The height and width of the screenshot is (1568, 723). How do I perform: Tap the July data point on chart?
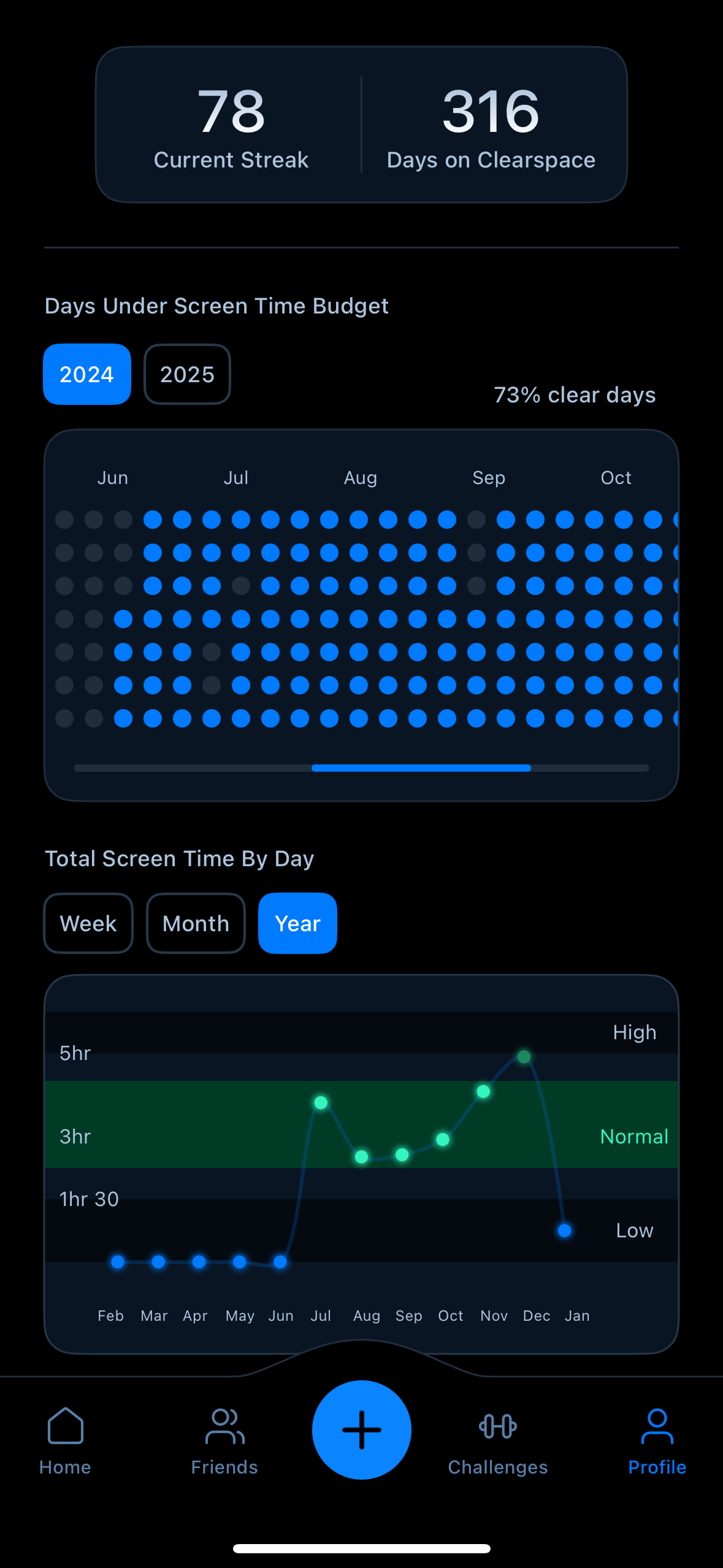point(321,1102)
